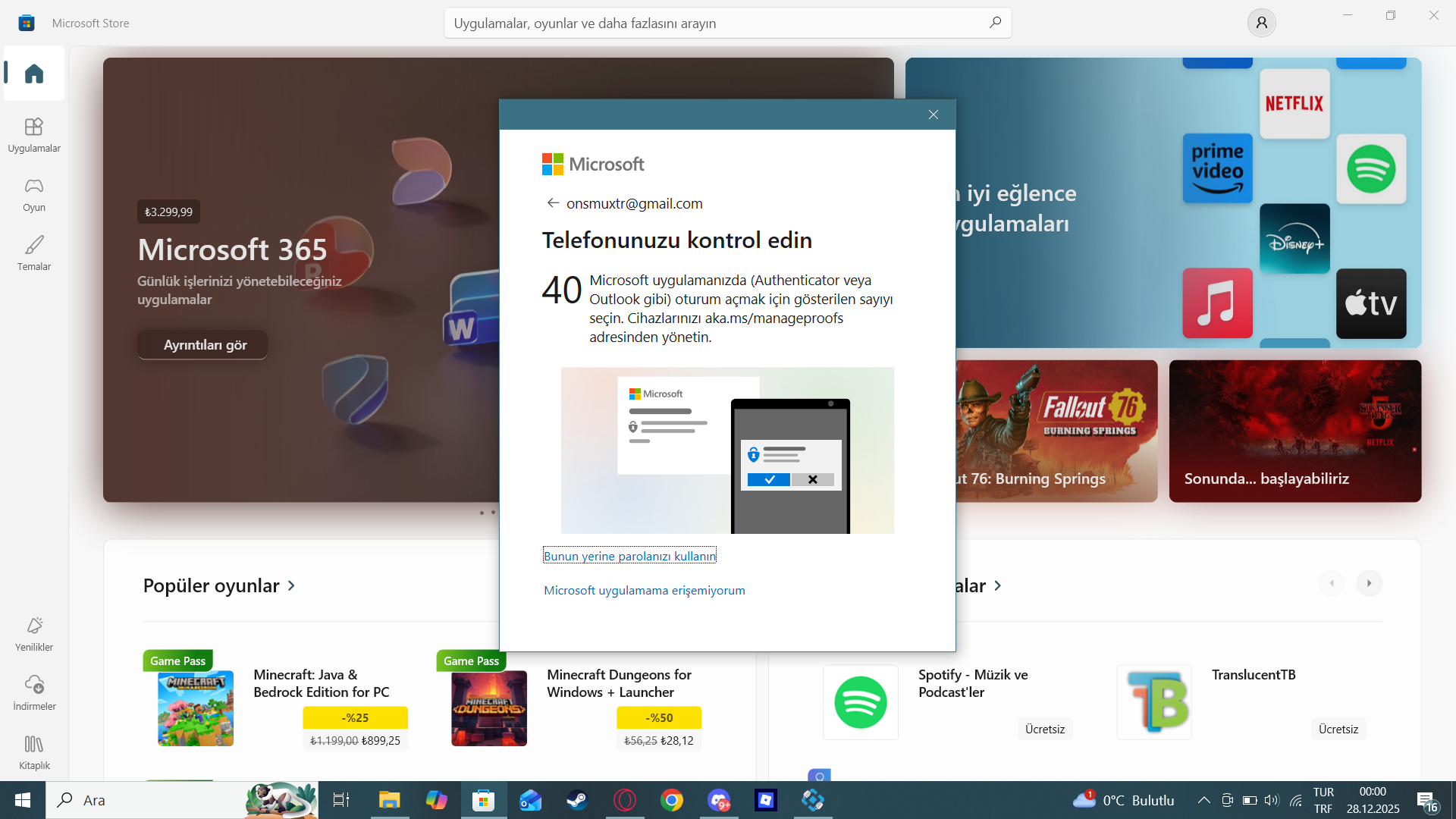
Task: Click 'Bunun yerine parolanızı kullanın' link
Action: (629, 556)
